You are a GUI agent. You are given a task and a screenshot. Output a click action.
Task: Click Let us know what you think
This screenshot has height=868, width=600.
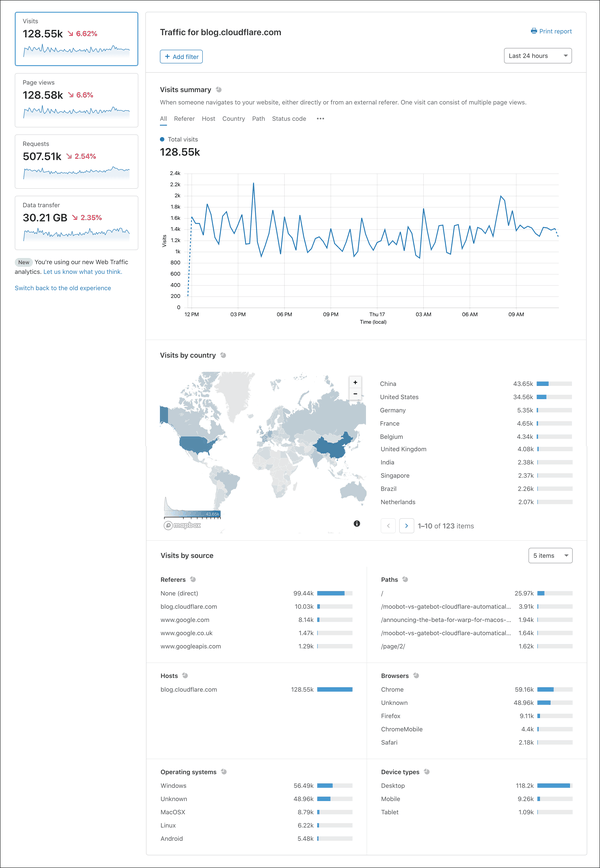coord(83,271)
